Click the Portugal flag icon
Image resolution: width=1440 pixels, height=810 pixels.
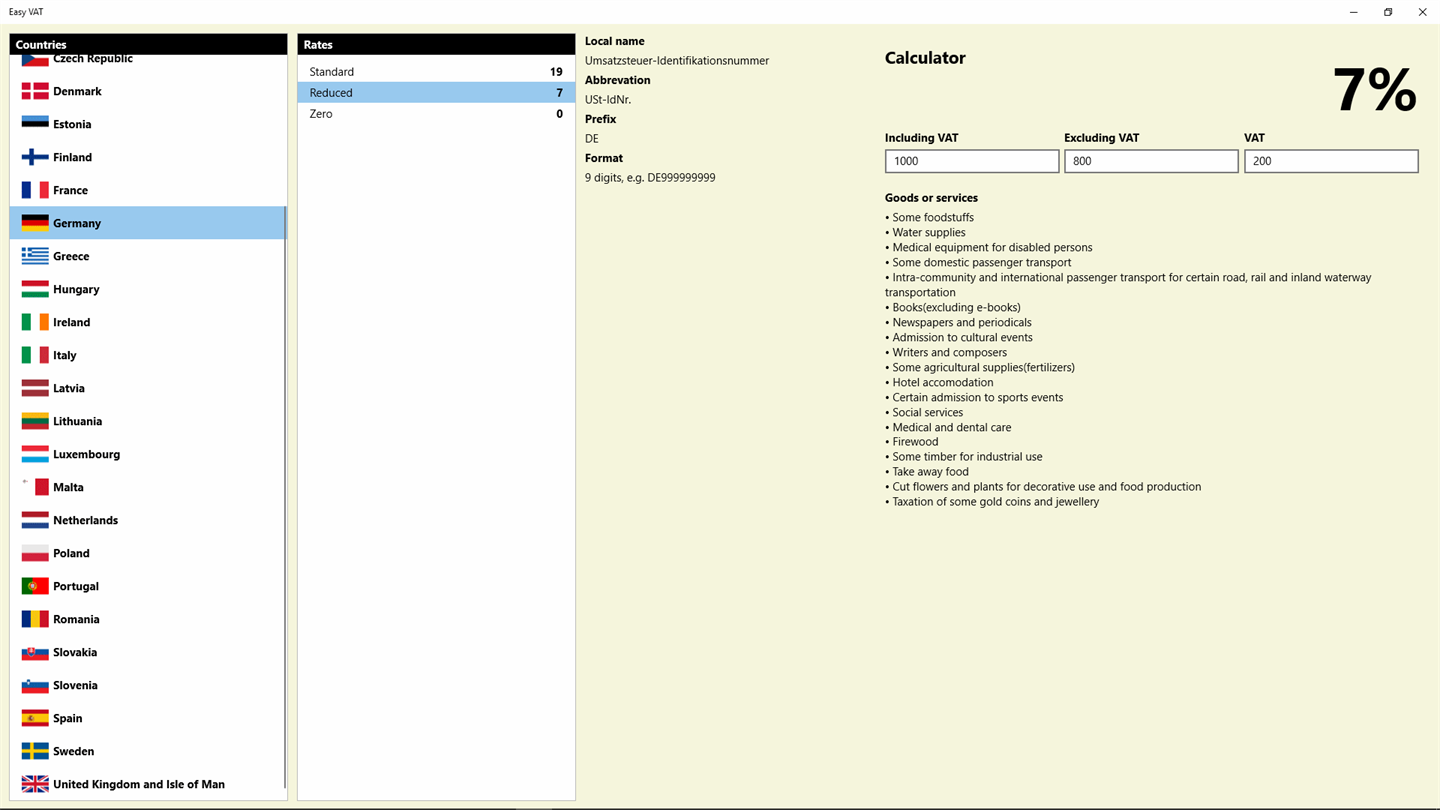tap(35, 586)
